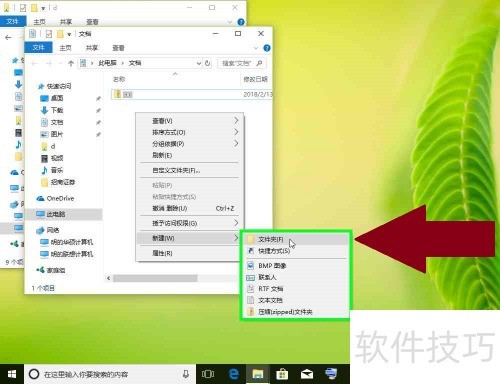Viewport: 500px width, 384px height.
Task: Launch Microsoft Edge from the taskbar
Action: [x=234, y=374]
